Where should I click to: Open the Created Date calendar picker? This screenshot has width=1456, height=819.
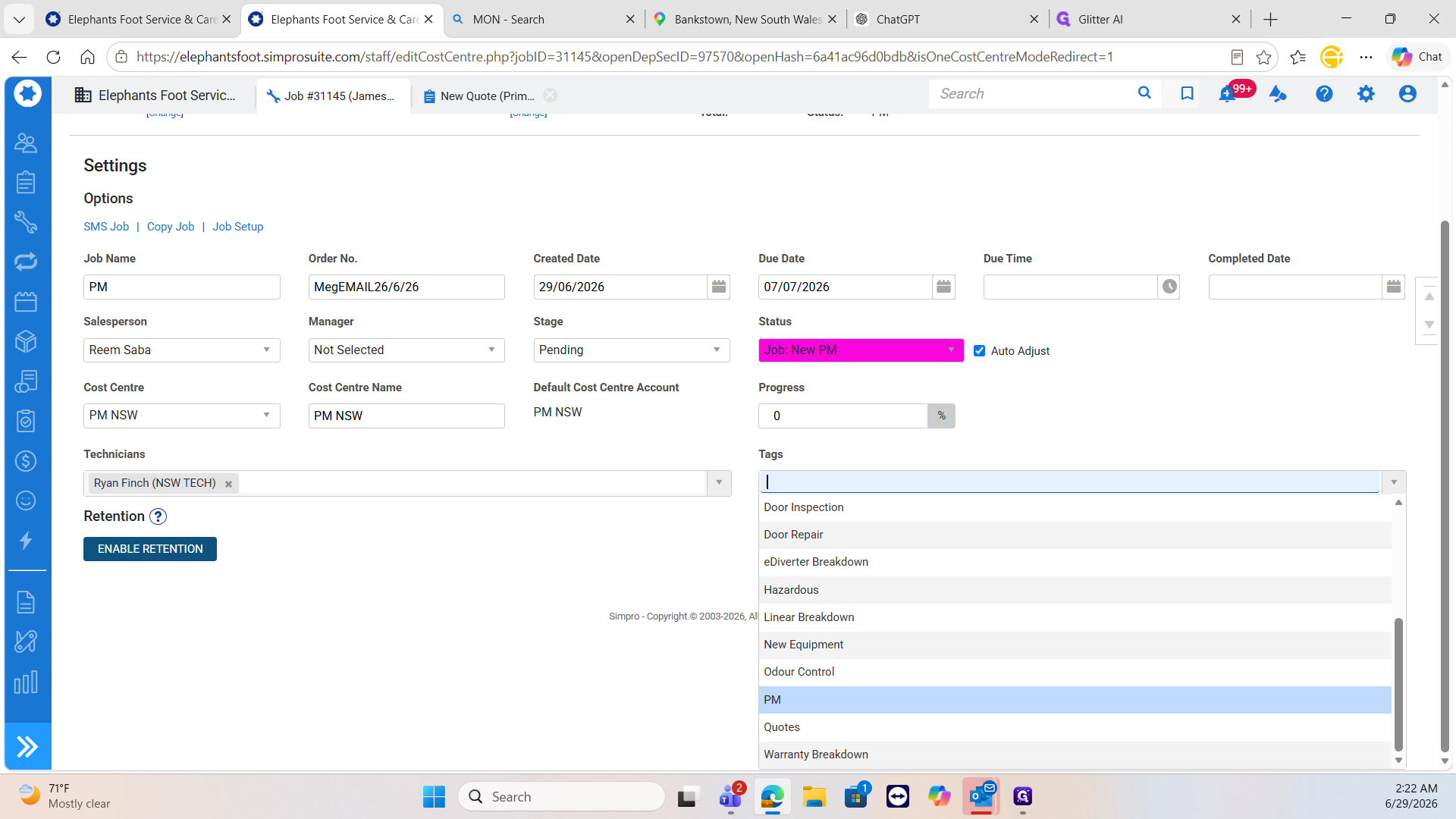pyautogui.click(x=718, y=287)
